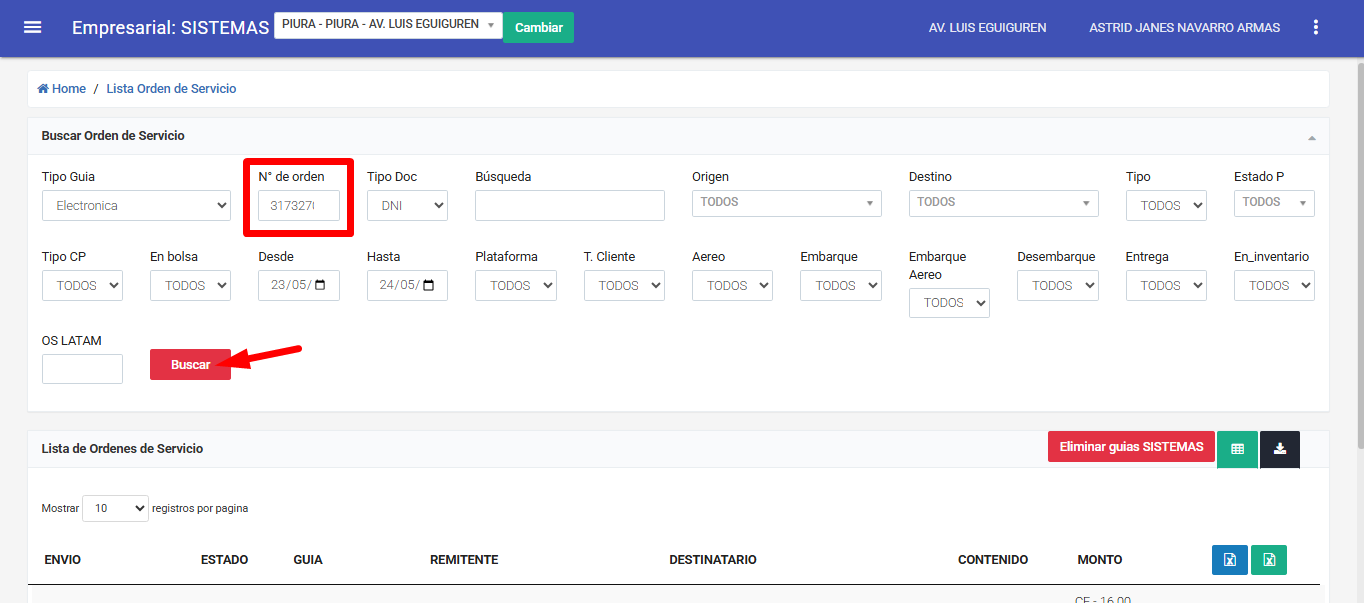Expand the Tipo Guia dropdown
The image size is (1364, 603).
click(x=136, y=206)
